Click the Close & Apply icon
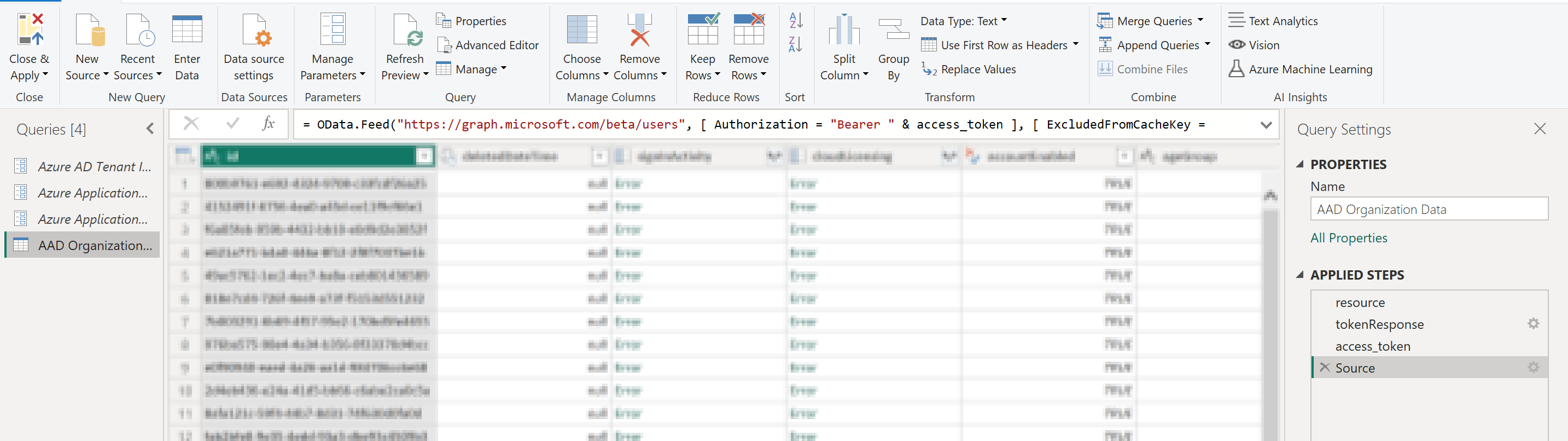This screenshot has height=441, width=1568. 29,31
